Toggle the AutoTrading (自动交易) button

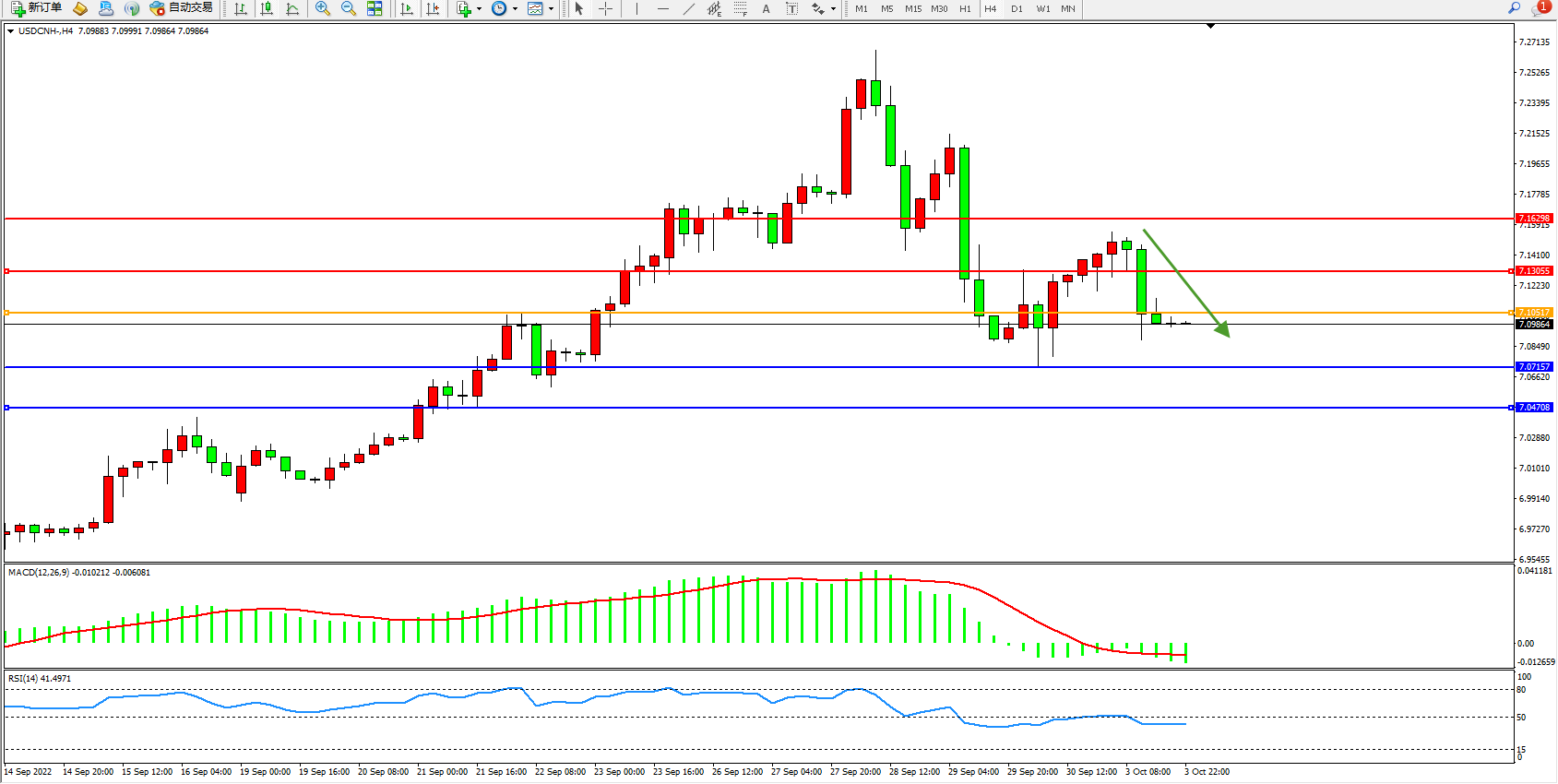click(x=182, y=8)
